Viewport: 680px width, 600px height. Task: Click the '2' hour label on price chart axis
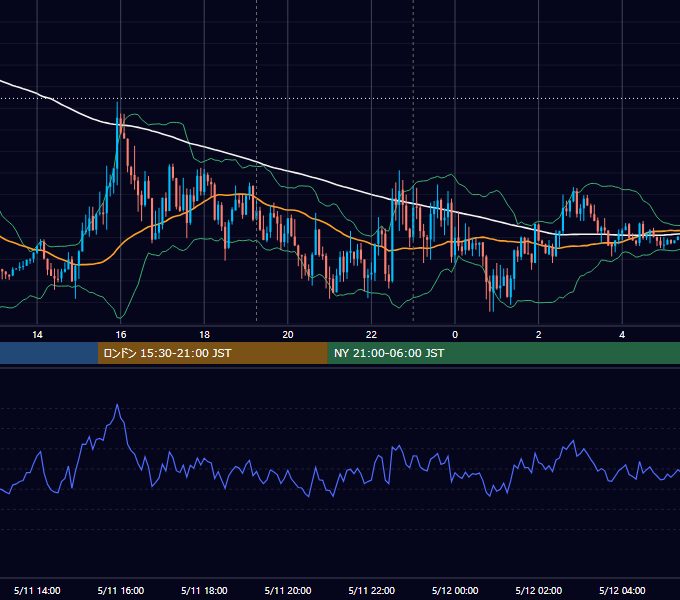click(x=539, y=335)
